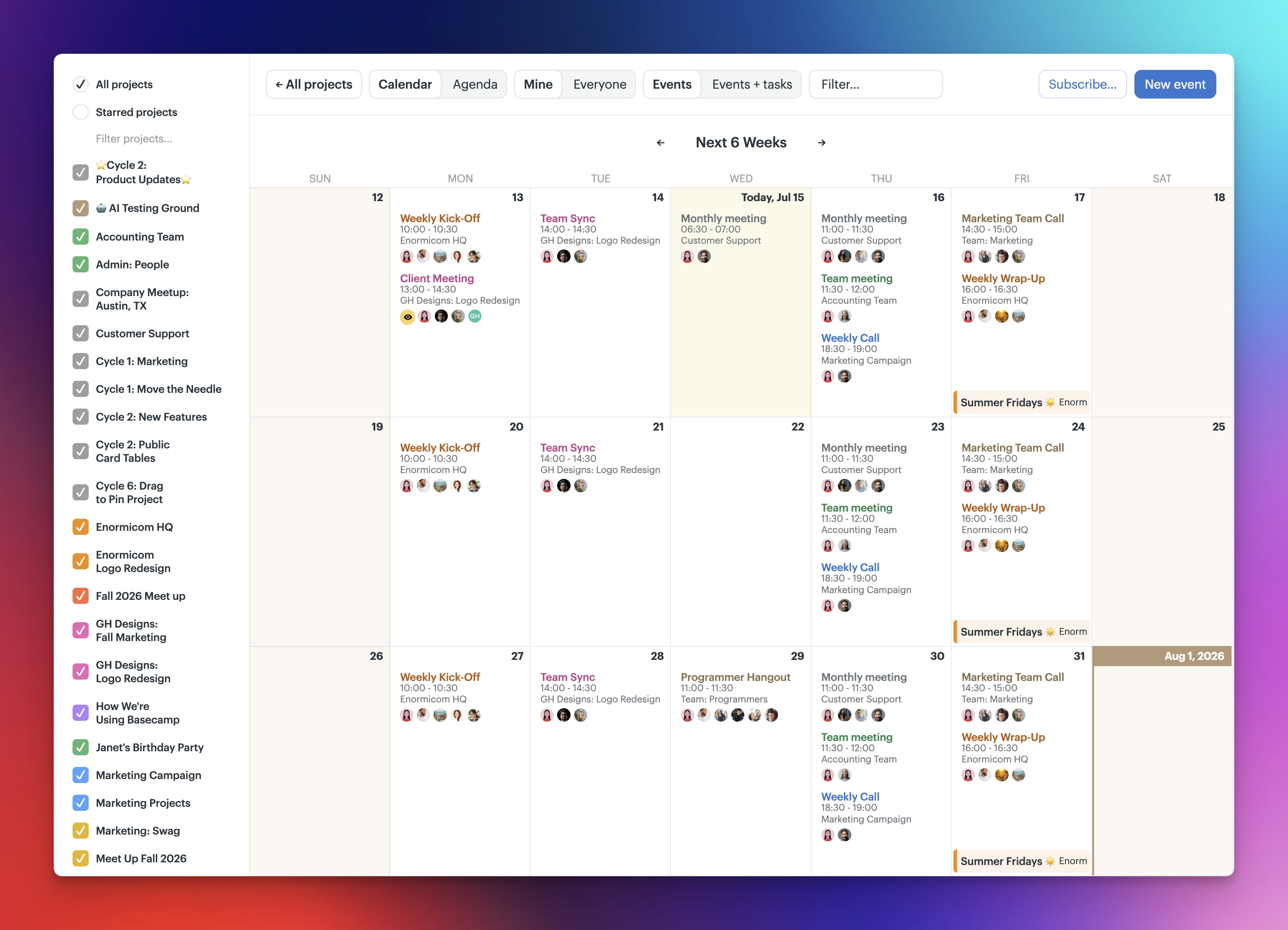Toggle the Marketing: Swag checkbox
Screen dimensions: 1288x930
click(81, 831)
